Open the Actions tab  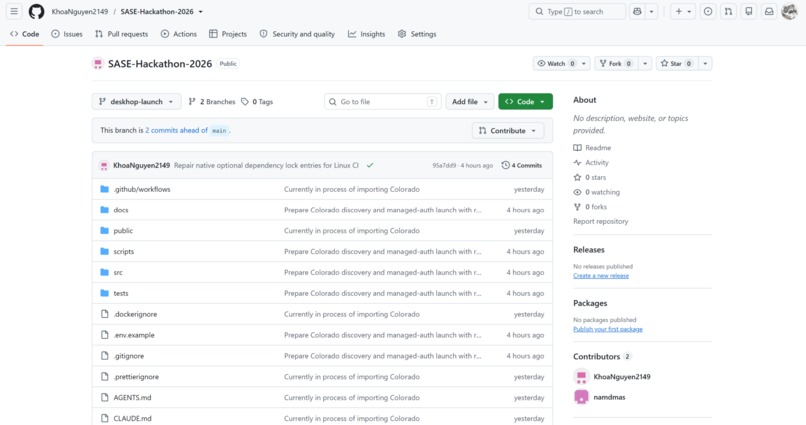pyautogui.click(x=178, y=34)
